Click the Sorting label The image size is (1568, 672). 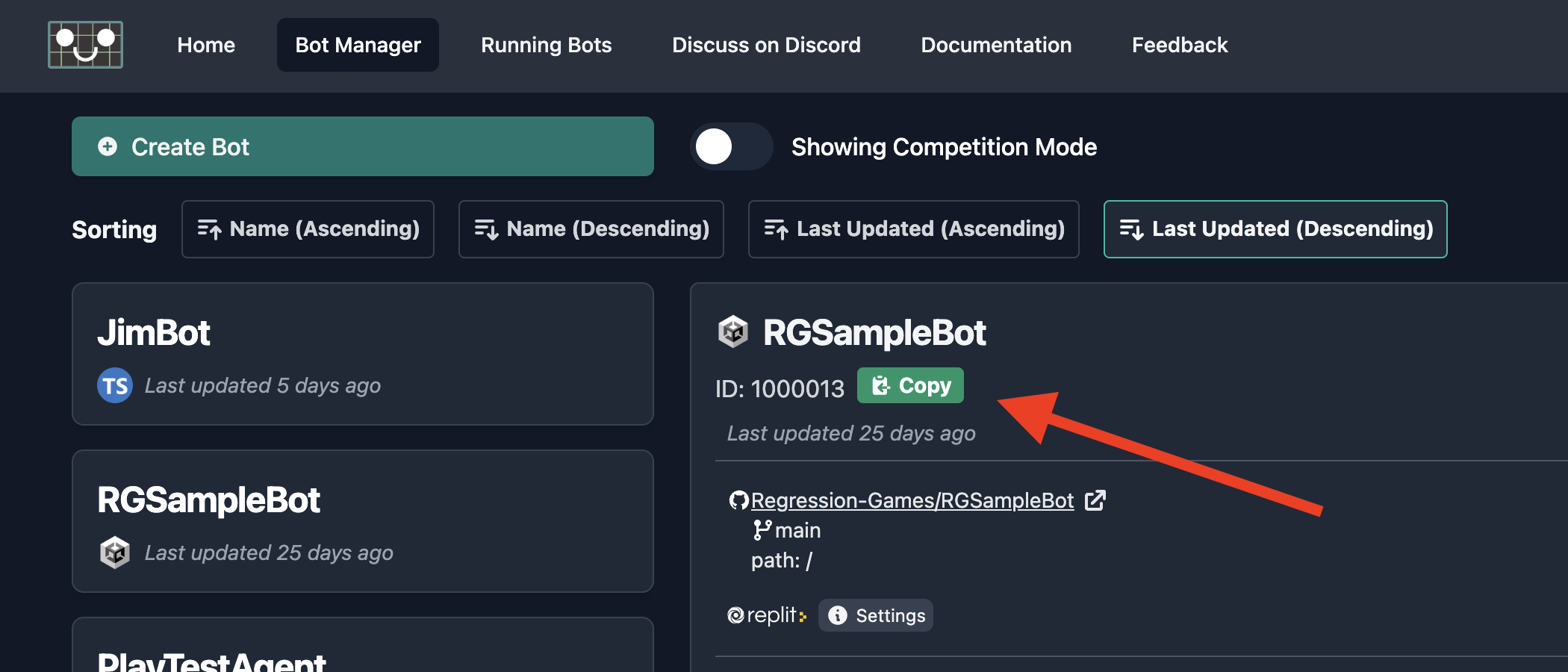click(114, 230)
